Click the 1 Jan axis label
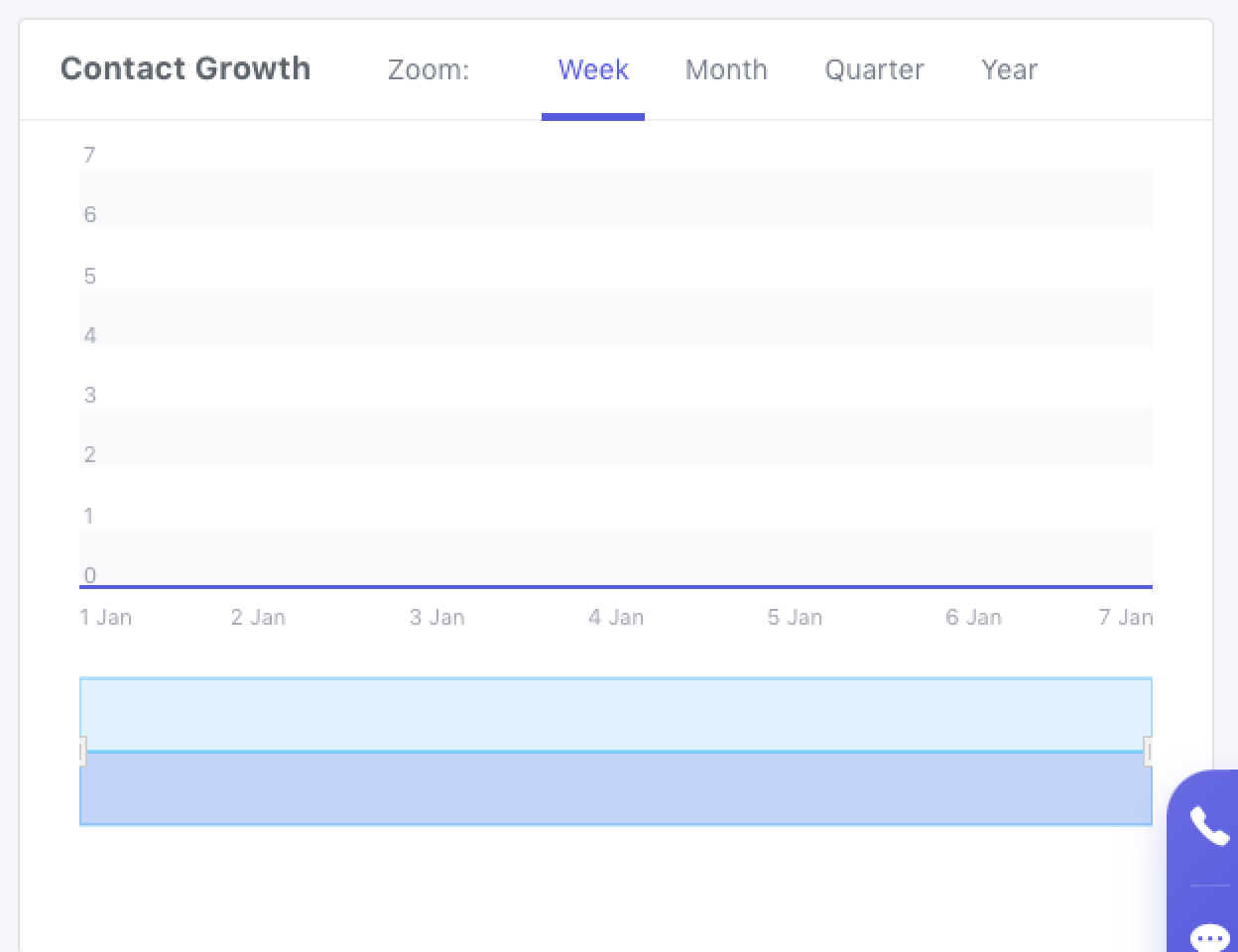Viewport: 1238px width, 952px height. tap(105, 618)
